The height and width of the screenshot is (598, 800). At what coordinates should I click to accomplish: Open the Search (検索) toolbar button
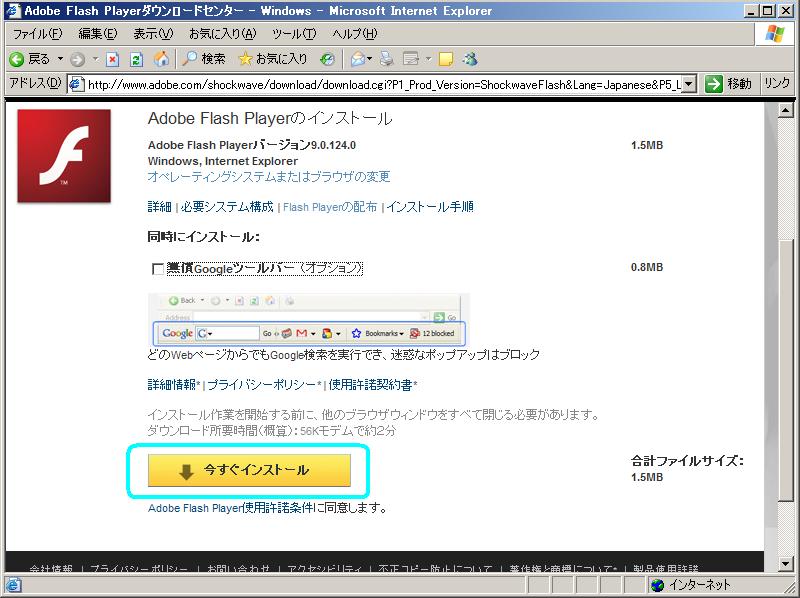click(204, 59)
